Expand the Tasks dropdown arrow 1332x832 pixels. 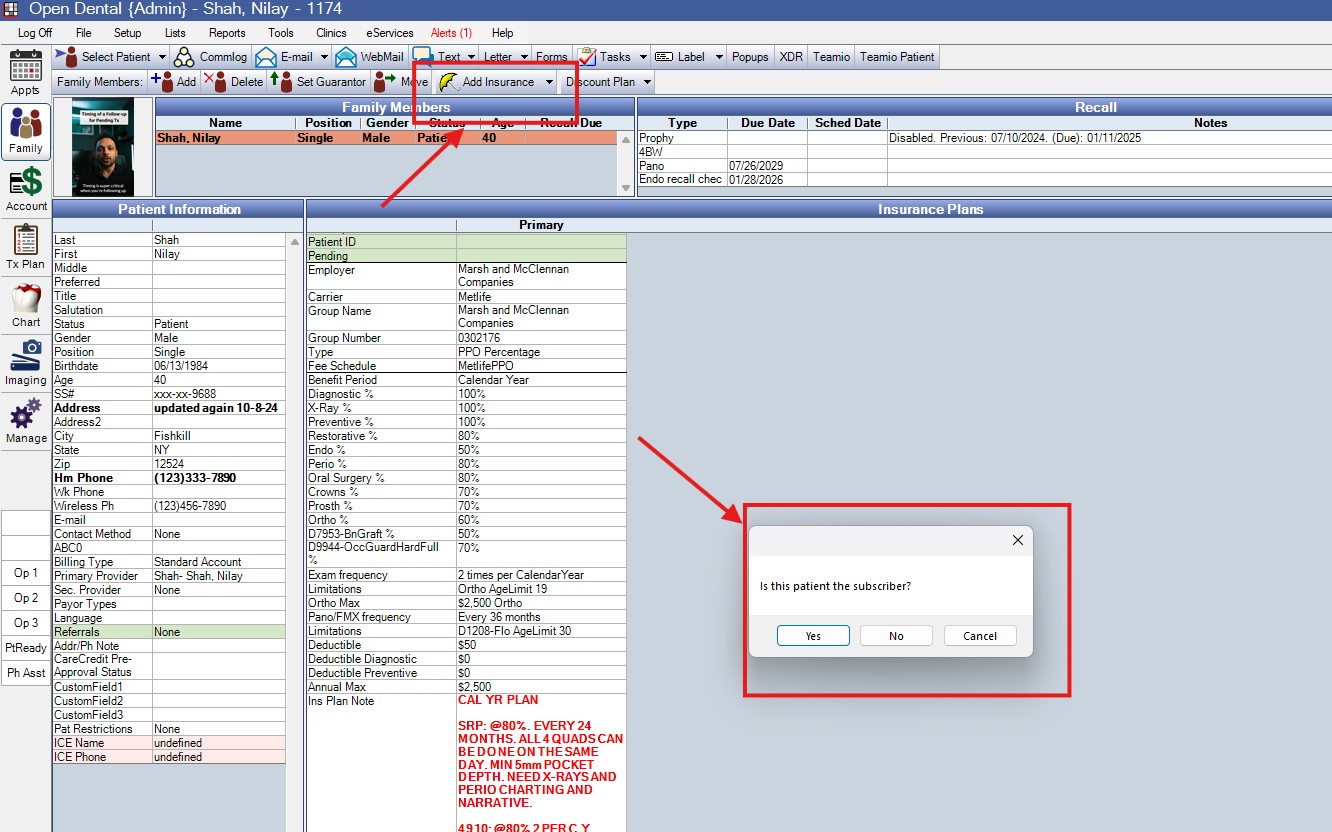tap(643, 57)
